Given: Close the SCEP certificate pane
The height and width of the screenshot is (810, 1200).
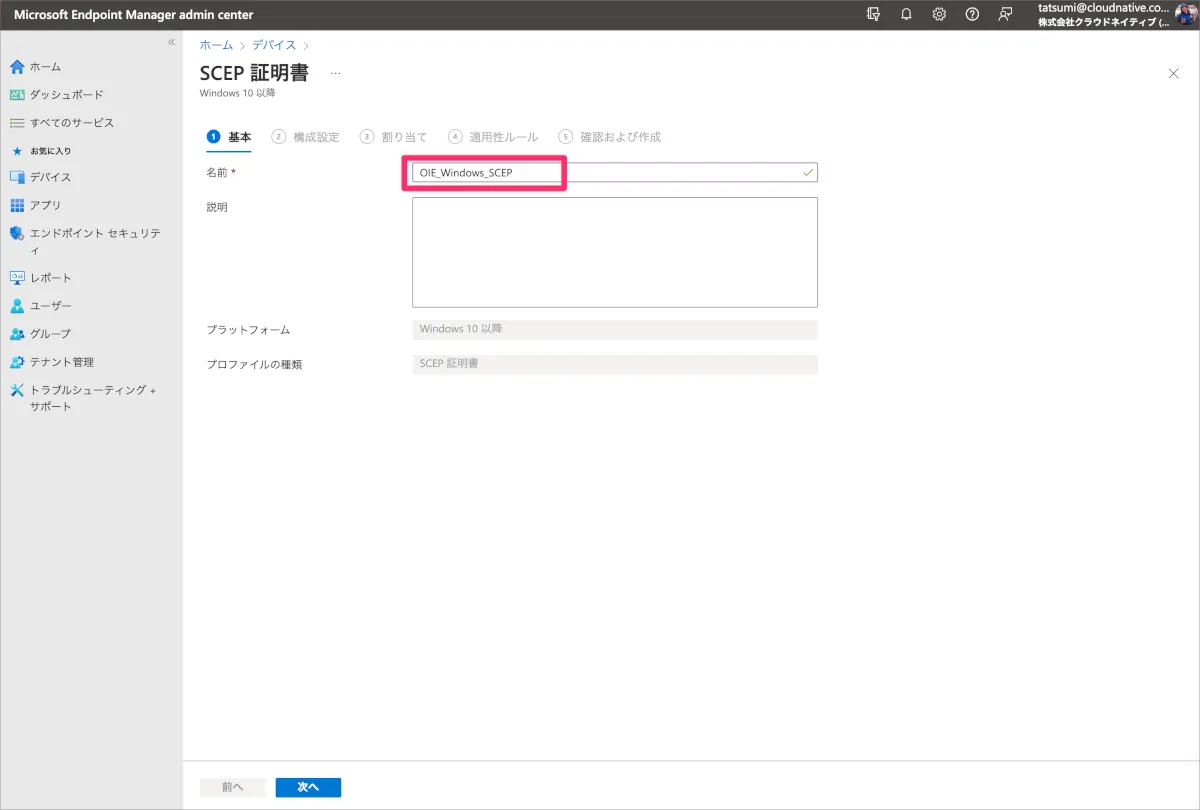Looking at the screenshot, I should pos(1173,73).
